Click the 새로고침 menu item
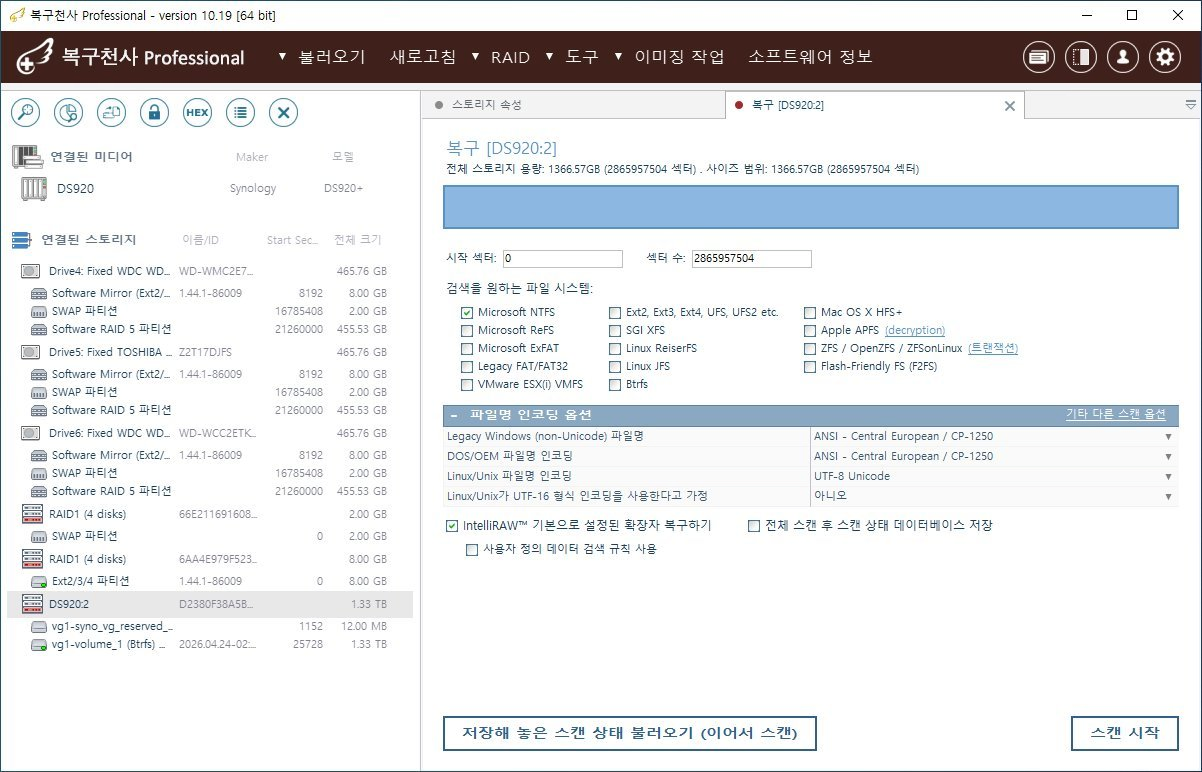Image resolution: width=1202 pixels, height=772 pixels. [x=423, y=57]
